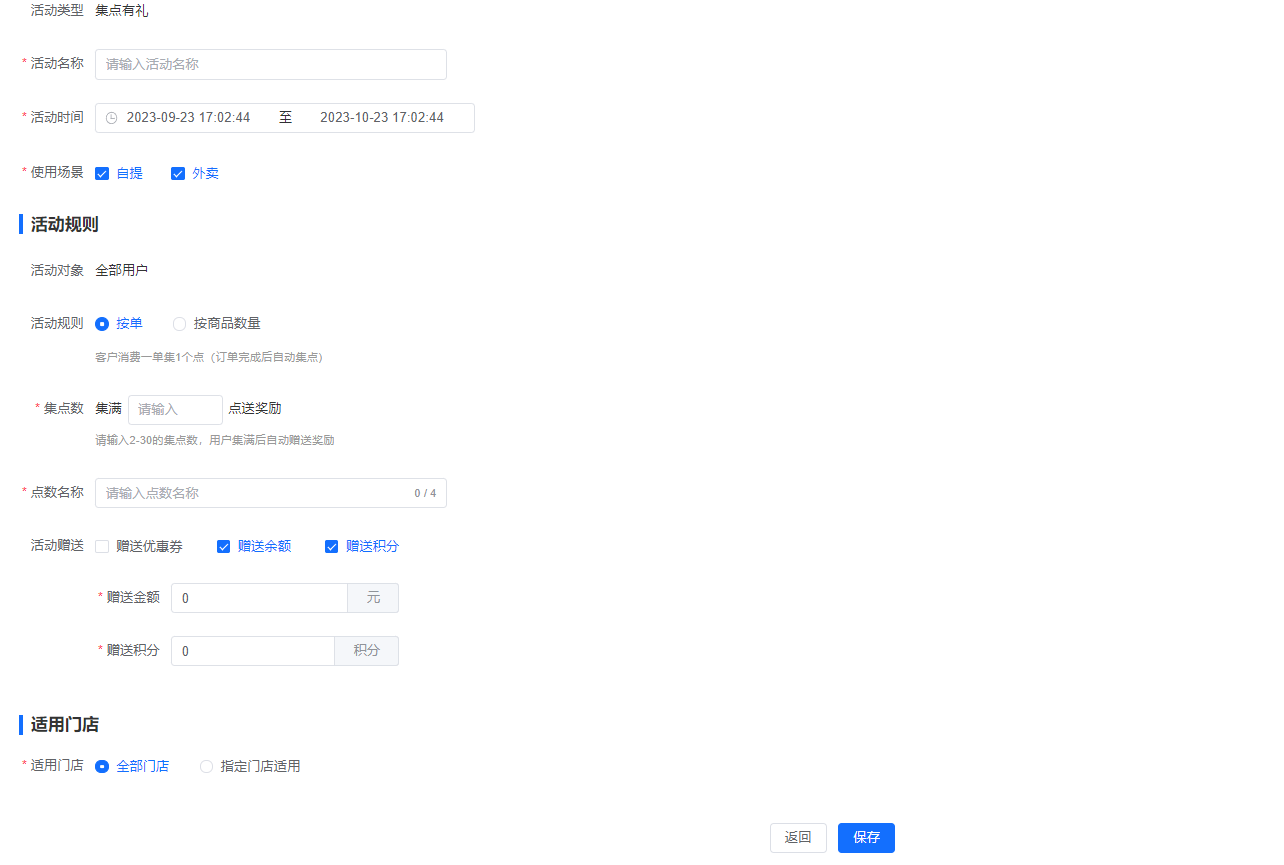Select the 全部门店 radio option
Image resolution: width=1284 pixels, height=865 pixels.
(x=102, y=767)
